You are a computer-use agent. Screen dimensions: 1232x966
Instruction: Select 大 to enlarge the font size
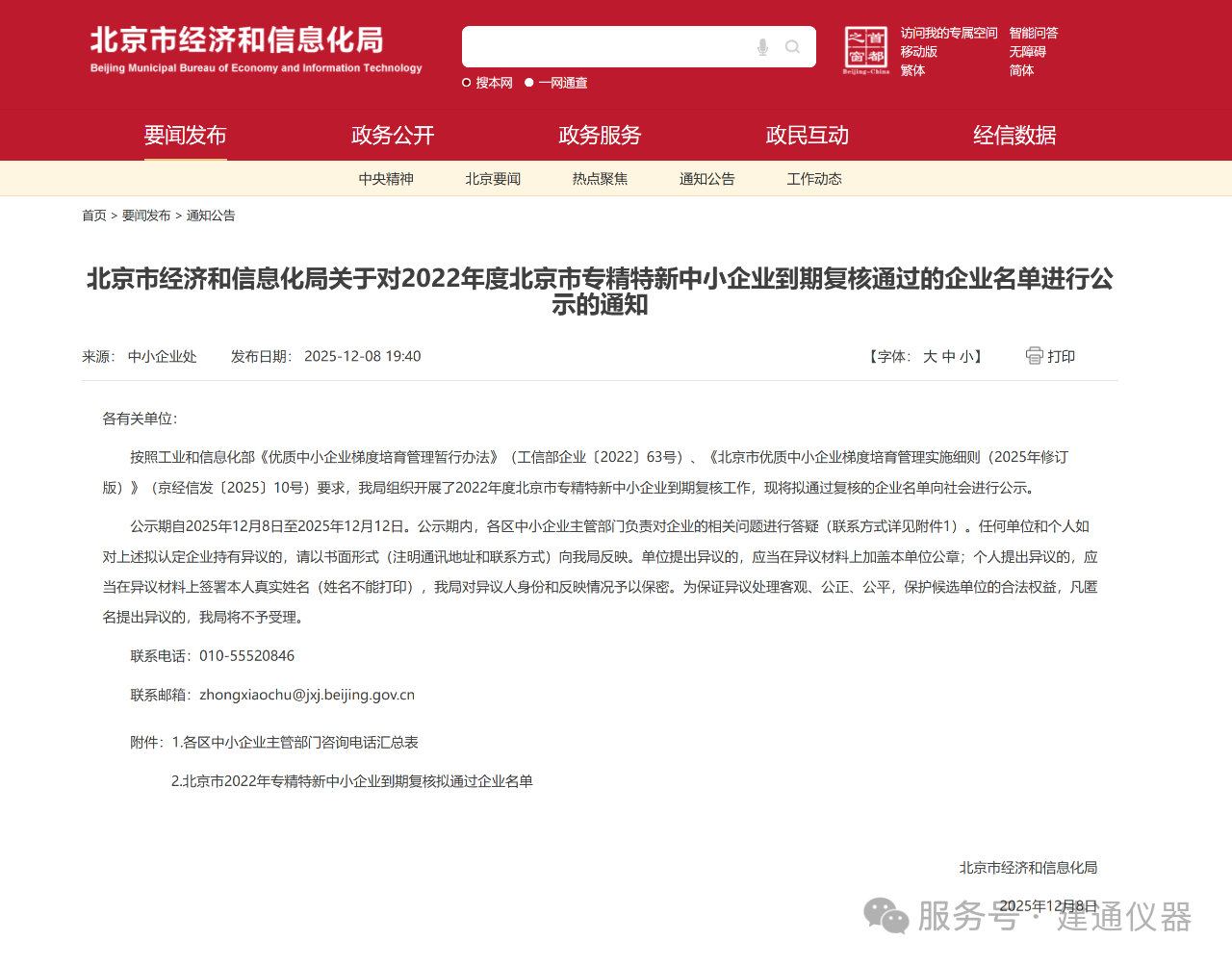click(x=929, y=355)
